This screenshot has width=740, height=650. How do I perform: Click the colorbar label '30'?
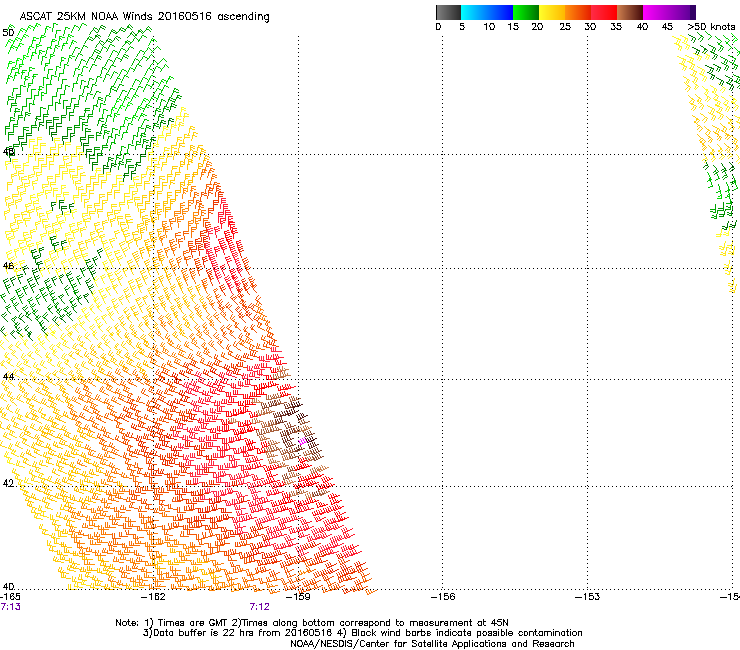click(590, 27)
